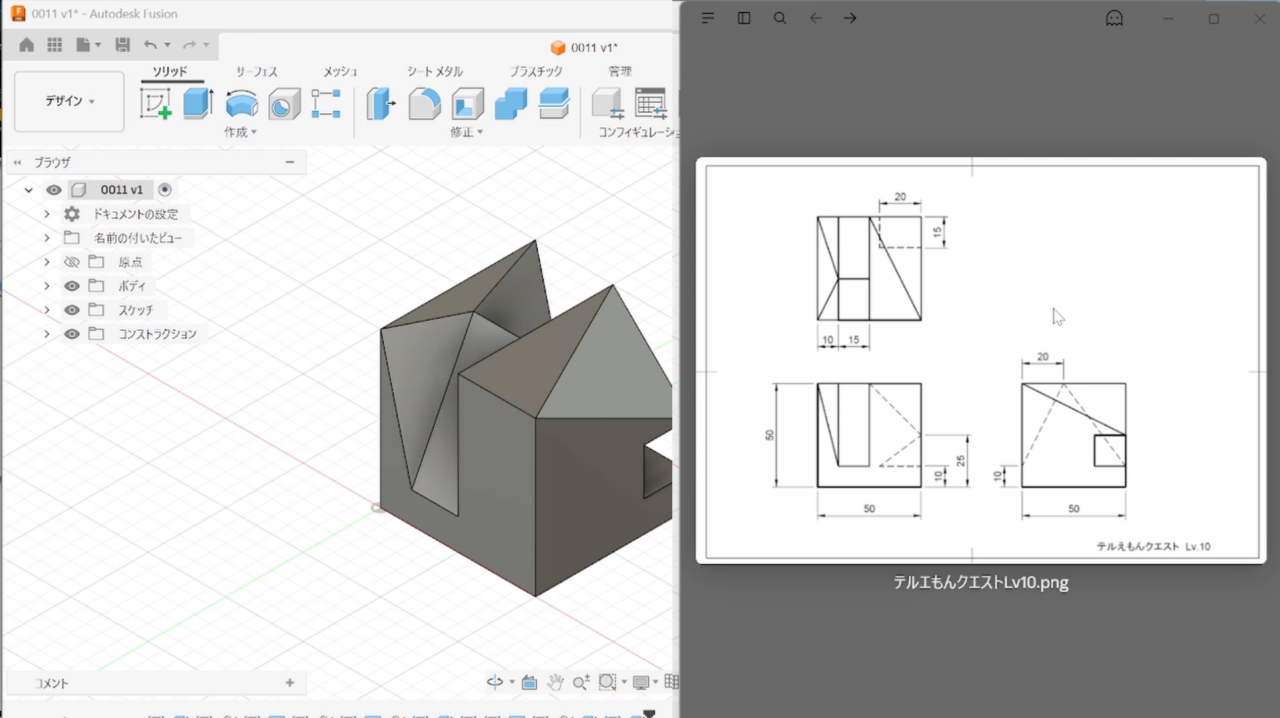Open the configuration table icon
1280x718 pixels.
651,103
